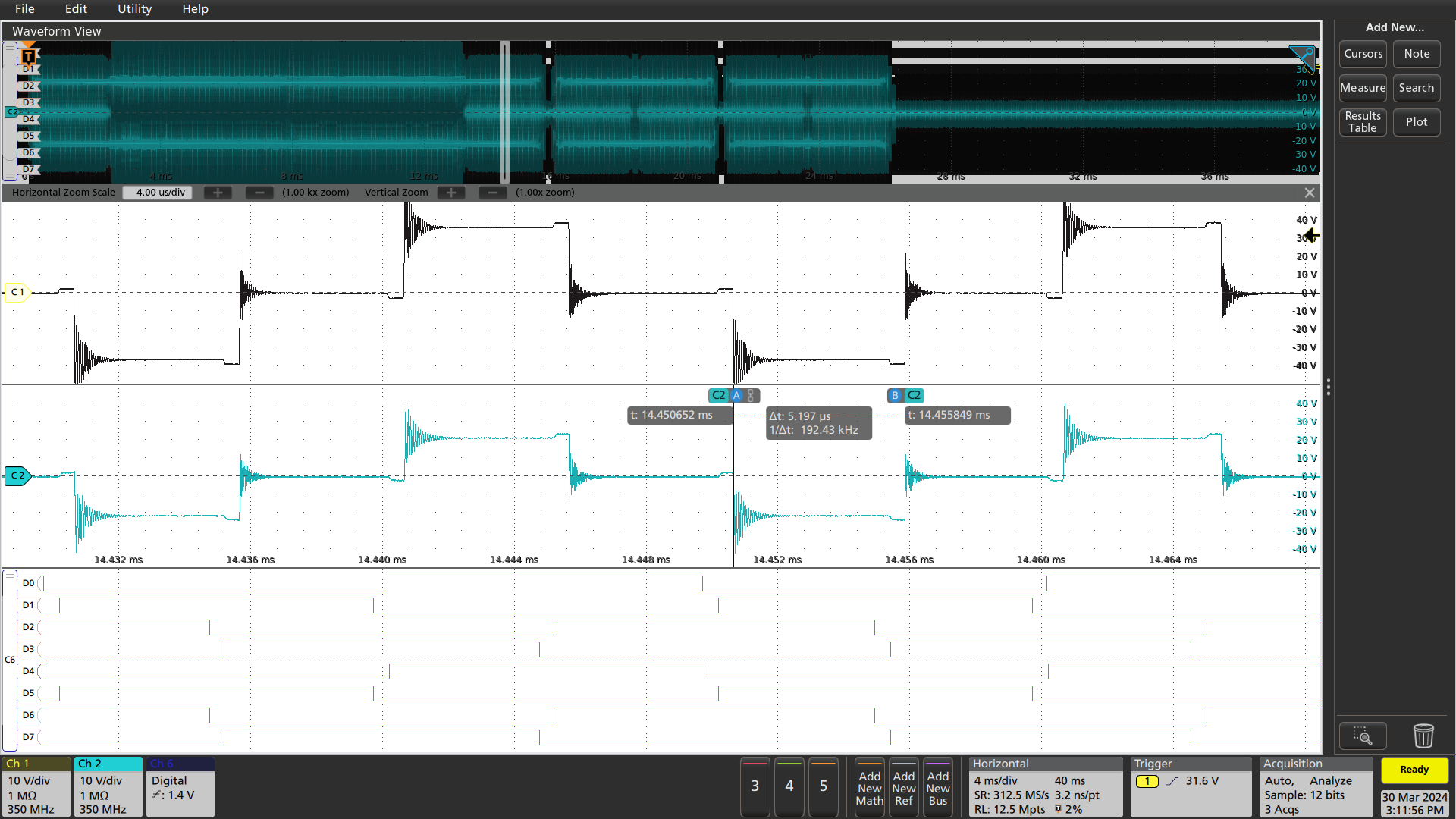Click the Results Table icon
Image resolution: width=1456 pixels, height=819 pixels.
[x=1361, y=121]
